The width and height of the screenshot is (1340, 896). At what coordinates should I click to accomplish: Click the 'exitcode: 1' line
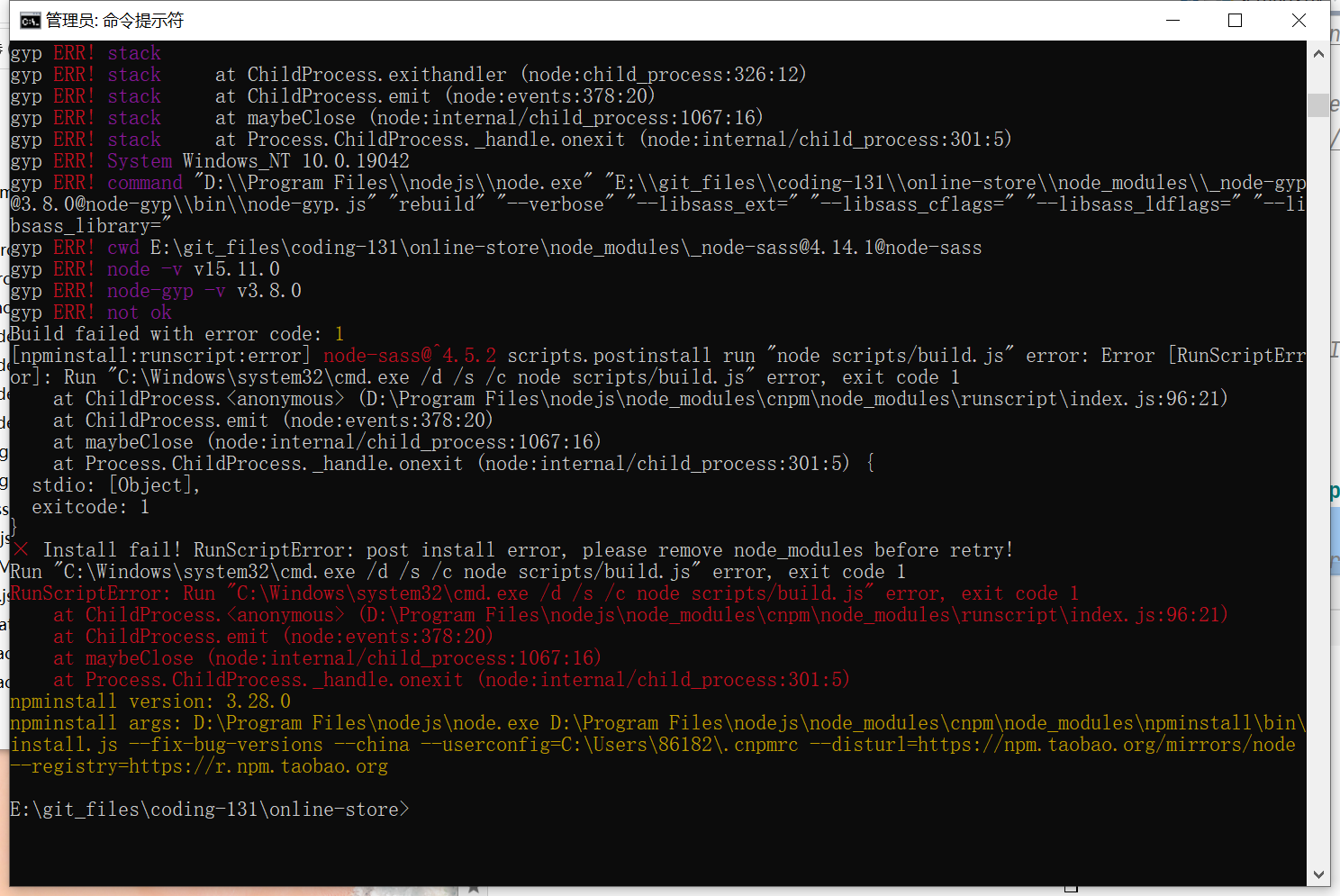[90, 507]
